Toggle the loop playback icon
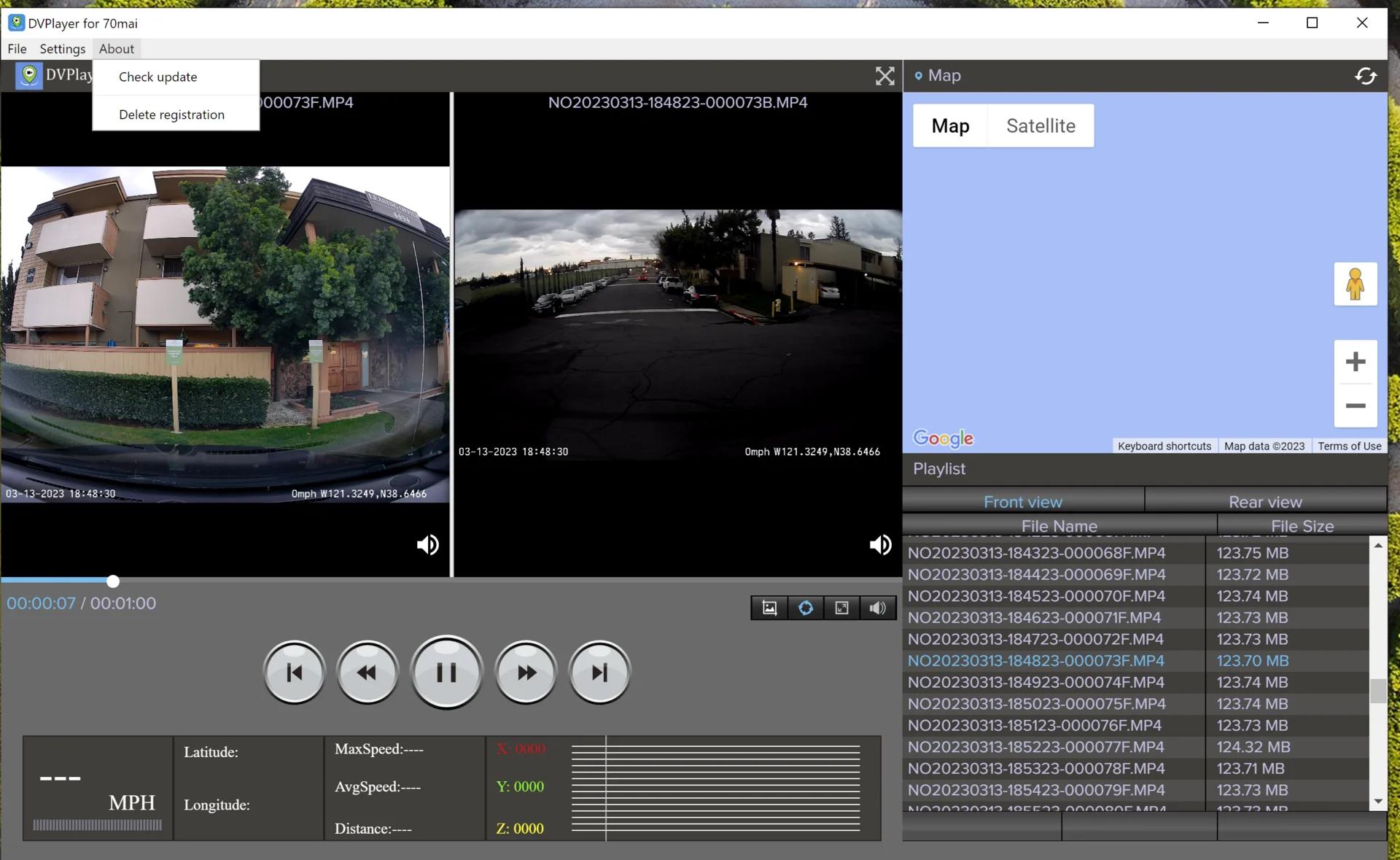Screen dimensions: 1400x860 [x=805, y=608]
